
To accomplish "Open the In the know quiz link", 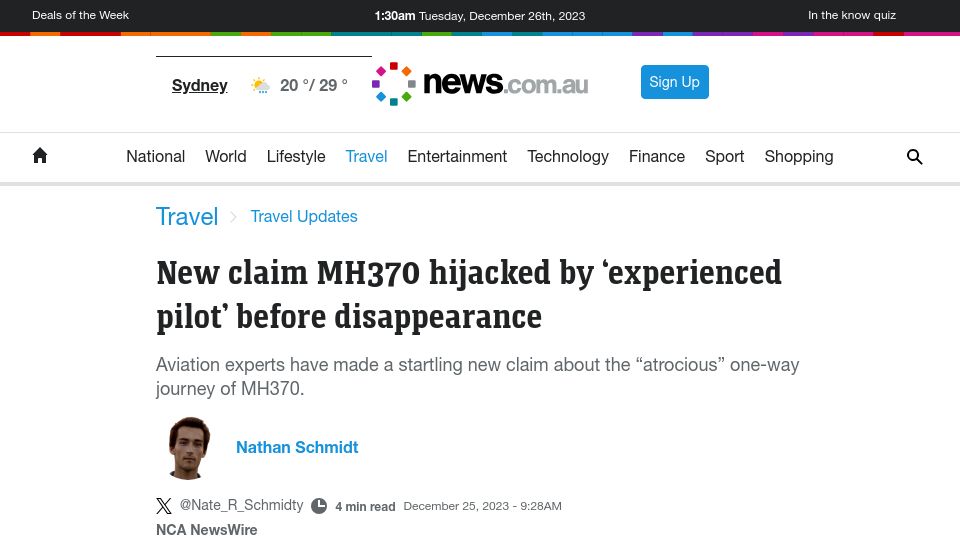I will [x=852, y=15].
